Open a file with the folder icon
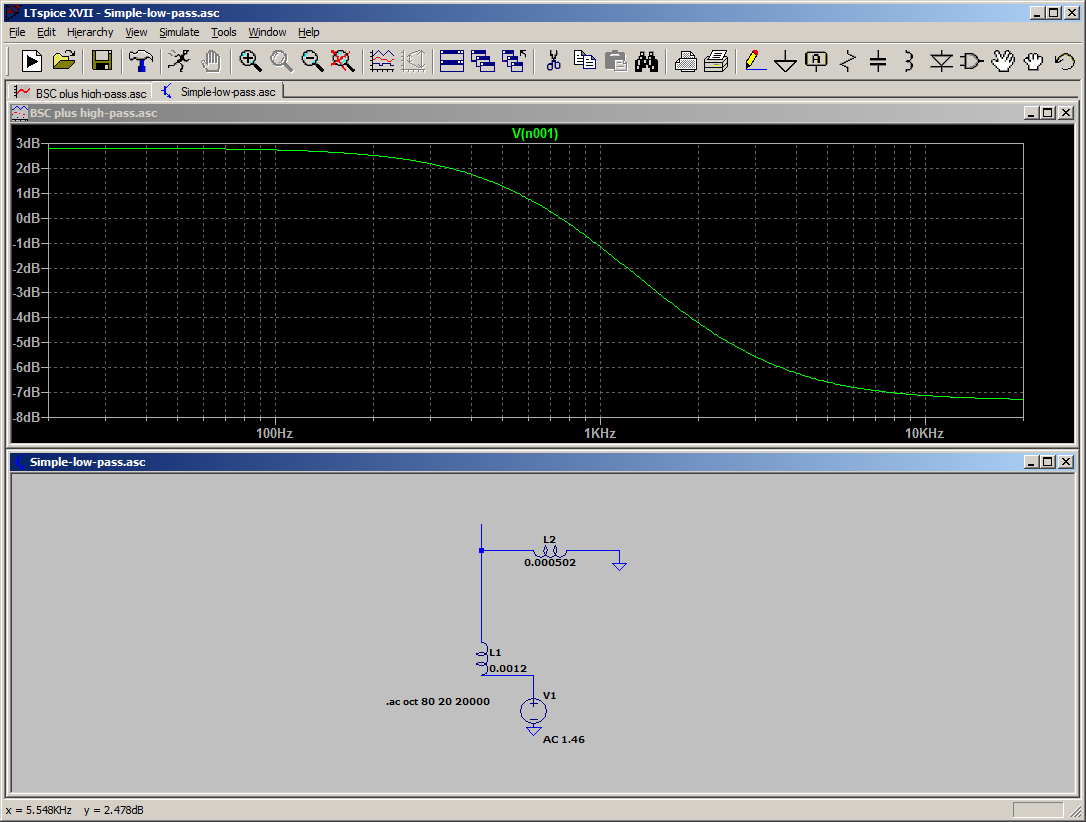This screenshot has width=1086, height=822. 64,62
